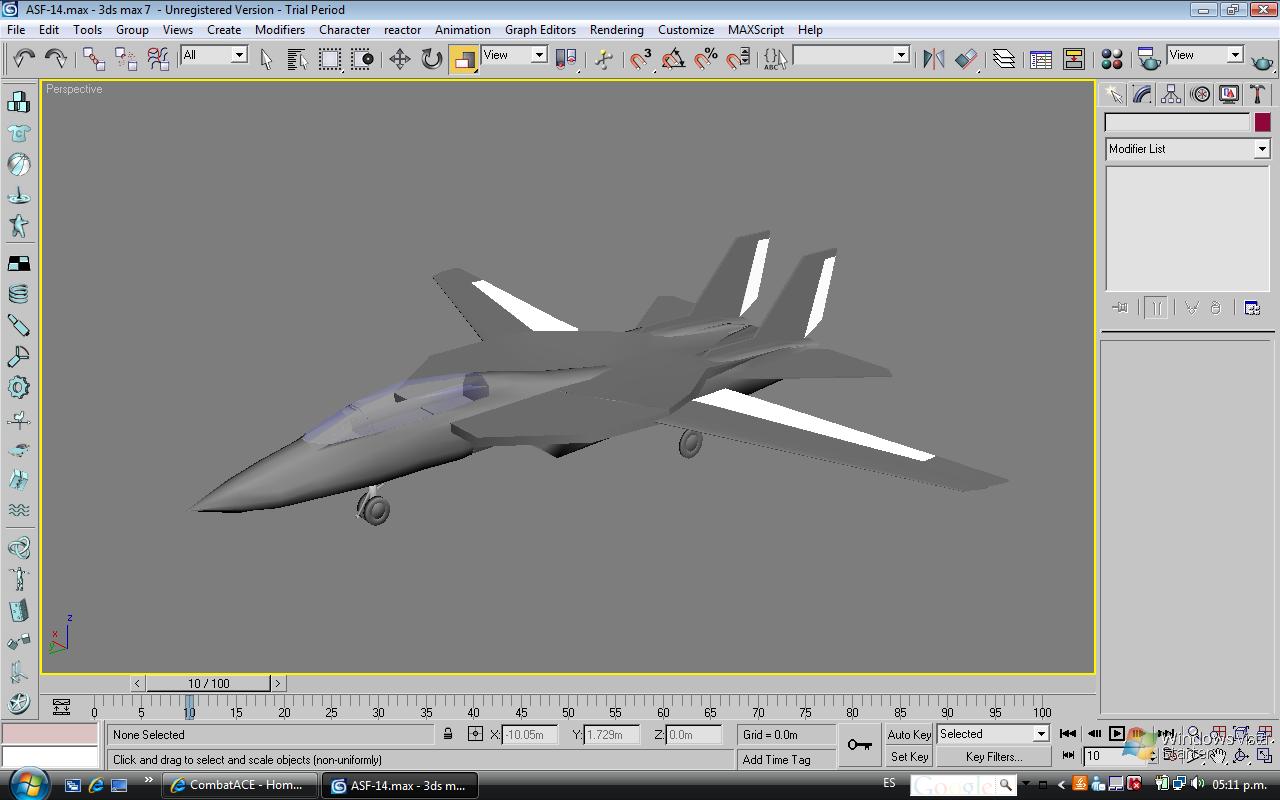Viewport: 1280px width, 800px height.
Task: Toggle Auto Key animation mode
Action: click(909, 734)
